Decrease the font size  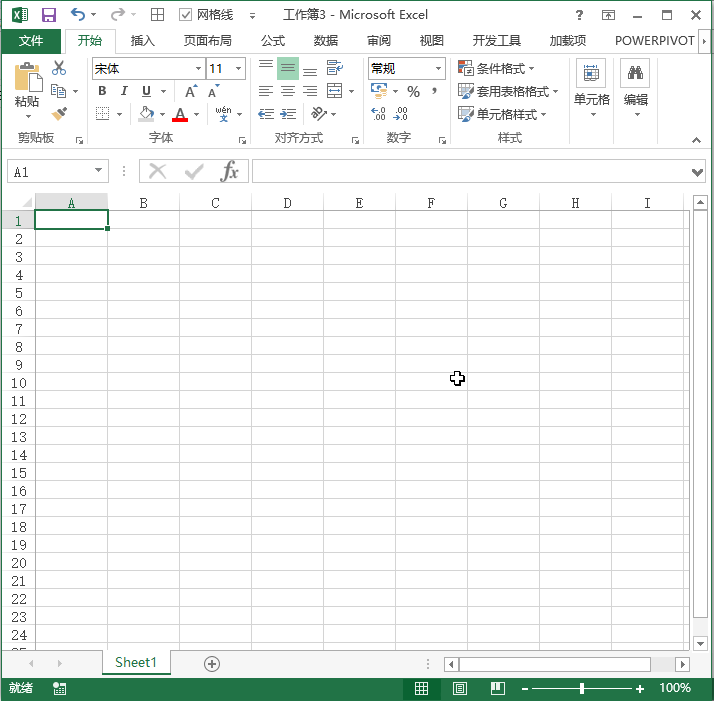(x=214, y=91)
